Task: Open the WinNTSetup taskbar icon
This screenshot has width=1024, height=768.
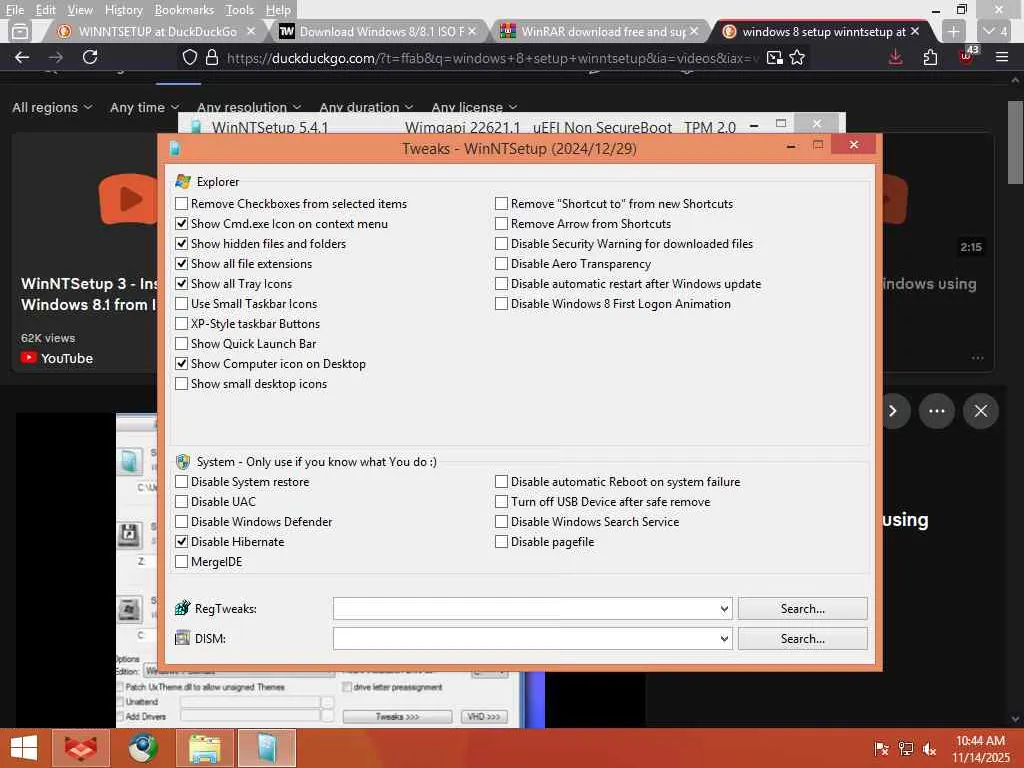Action: tap(266, 748)
